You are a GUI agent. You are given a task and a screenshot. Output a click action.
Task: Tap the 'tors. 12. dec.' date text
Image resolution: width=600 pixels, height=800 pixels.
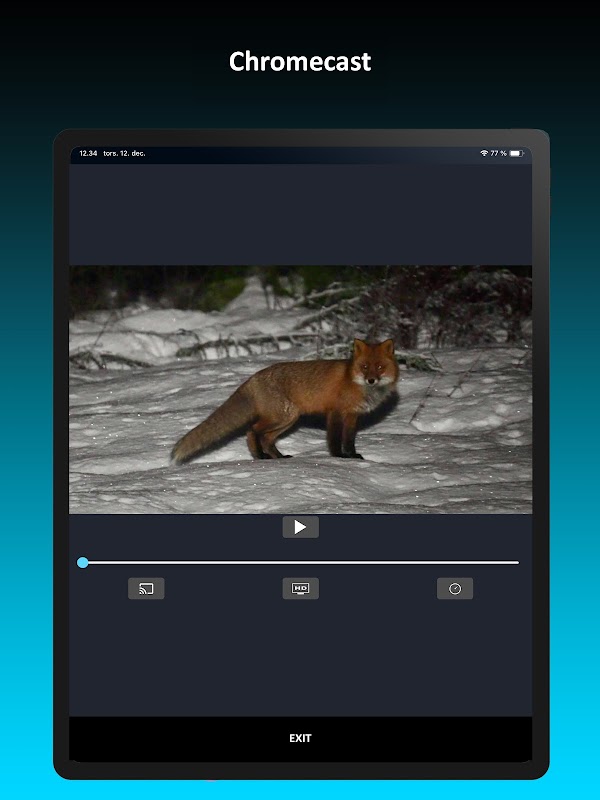pyautogui.click(x=124, y=153)
